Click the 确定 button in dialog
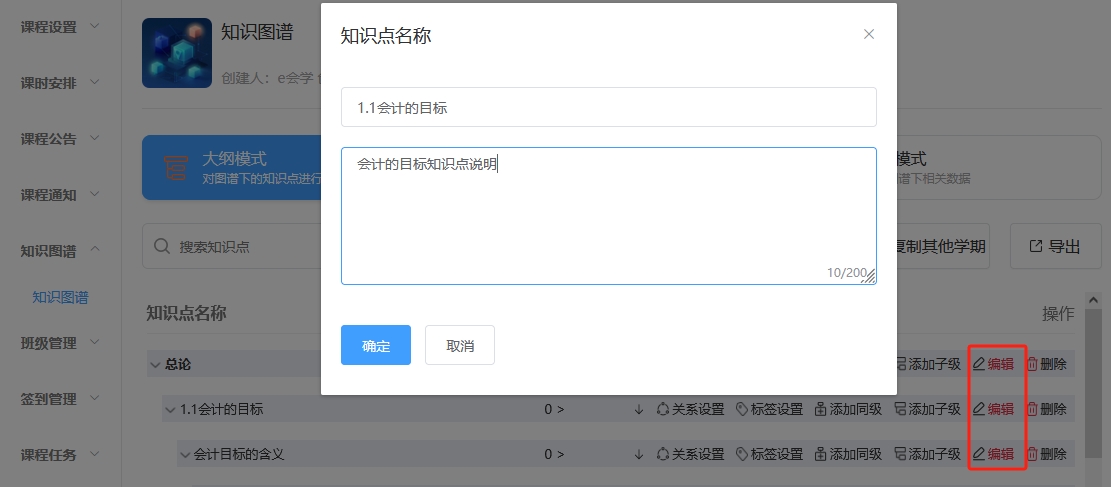The image size is (1111, 487). tap(376, 346)
